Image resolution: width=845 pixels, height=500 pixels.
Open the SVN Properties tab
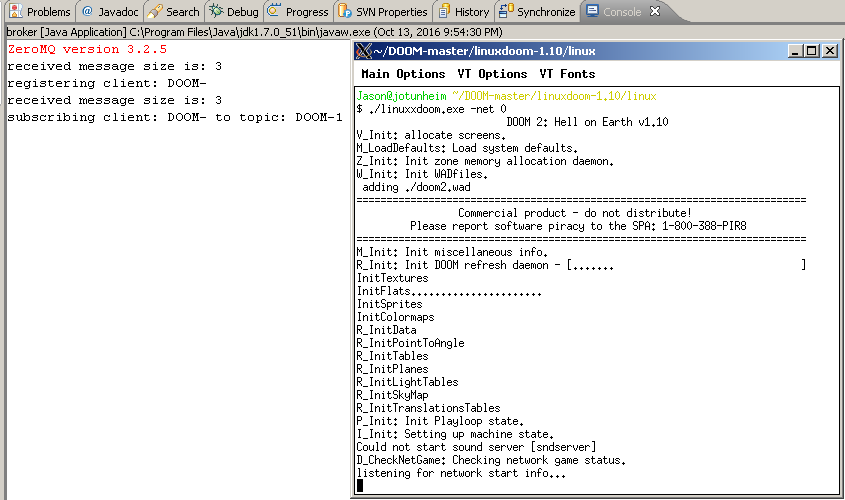click(x=383, y=11)
